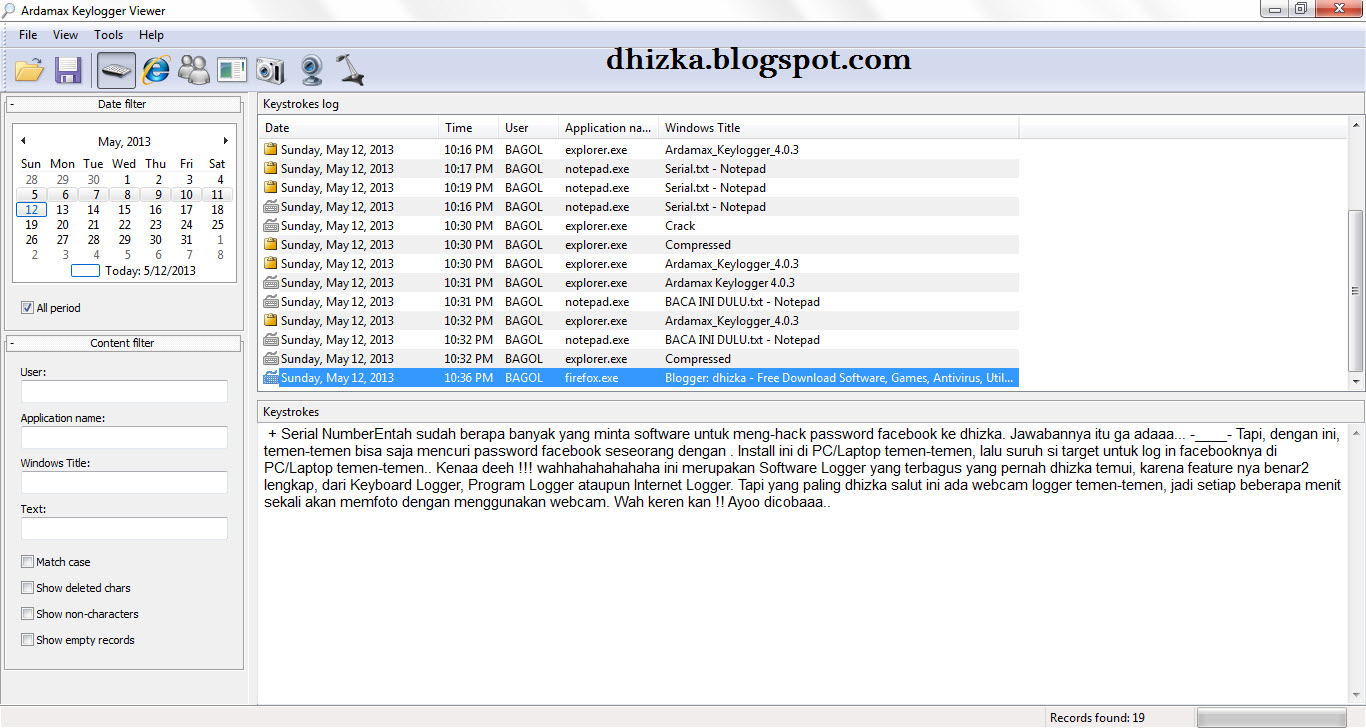The width and height of the screenshot is (1366, 728).
Task: Go to next month in calendar
Action: coord(226,141)
